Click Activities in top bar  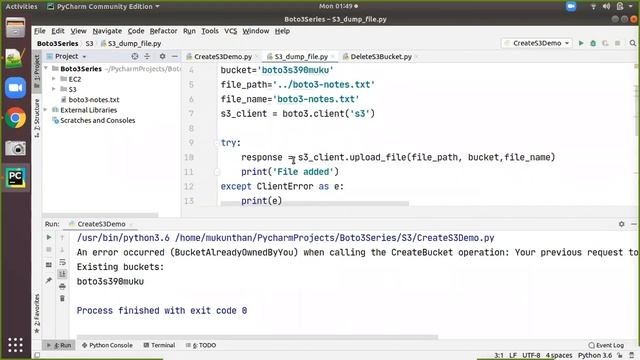point(21,7)
